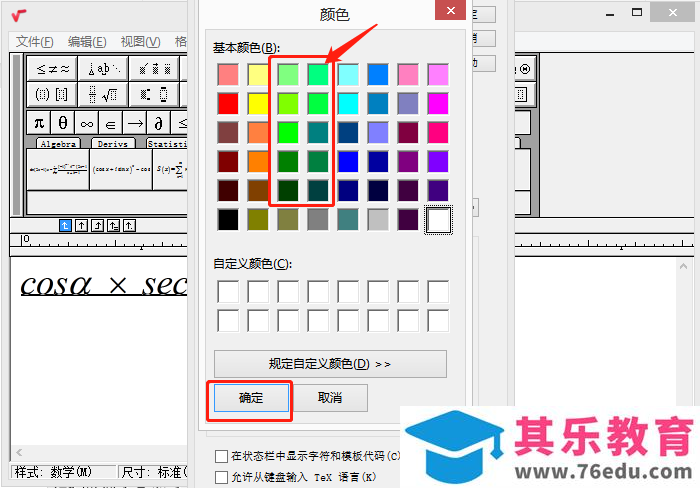The image size is (700, 488).
Task: Expand 规定自定义颜色(D) >> panel
Action: pyautogui.click(x=330, y=364)
